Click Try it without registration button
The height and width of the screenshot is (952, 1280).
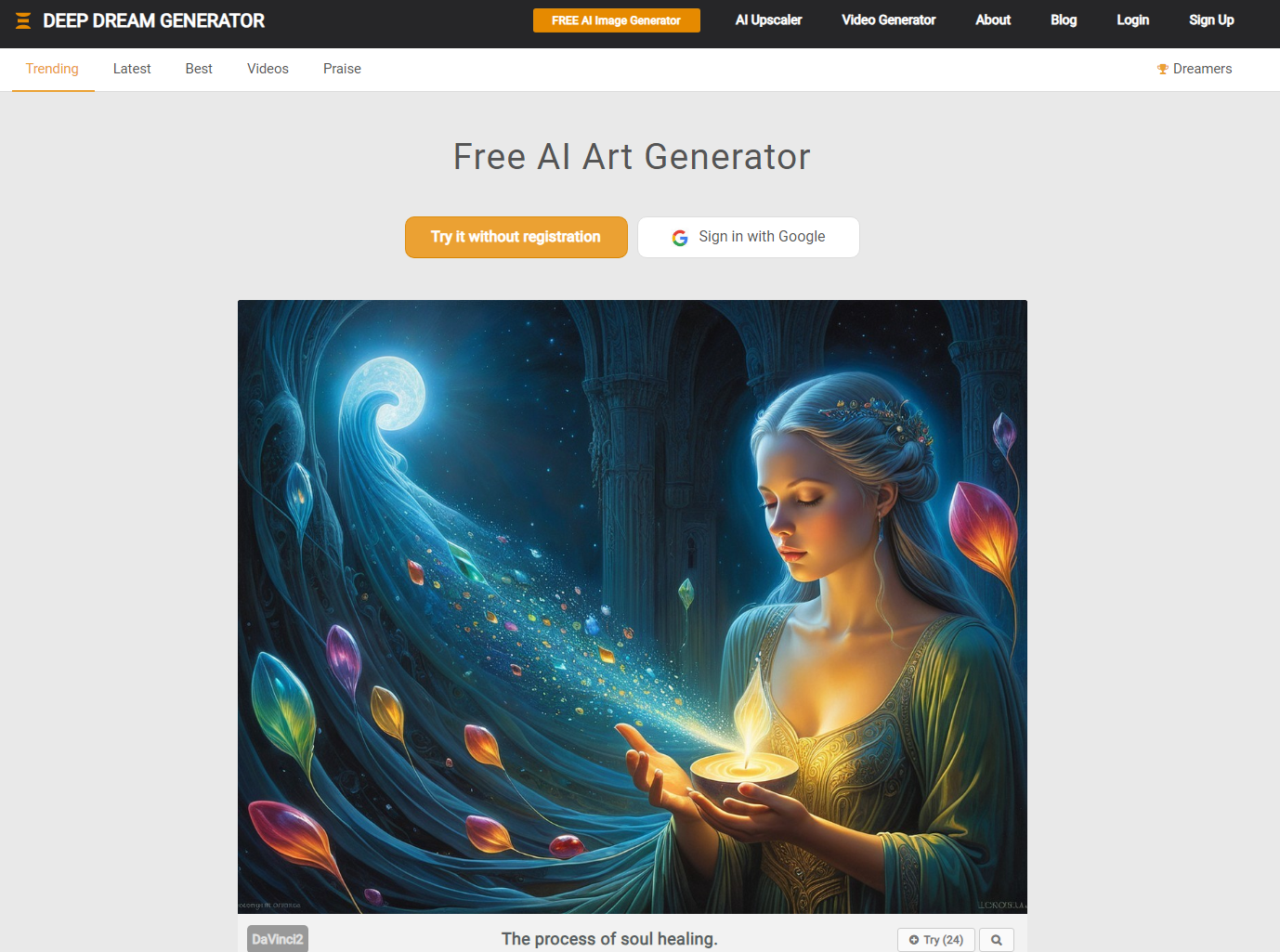point(516,237)
